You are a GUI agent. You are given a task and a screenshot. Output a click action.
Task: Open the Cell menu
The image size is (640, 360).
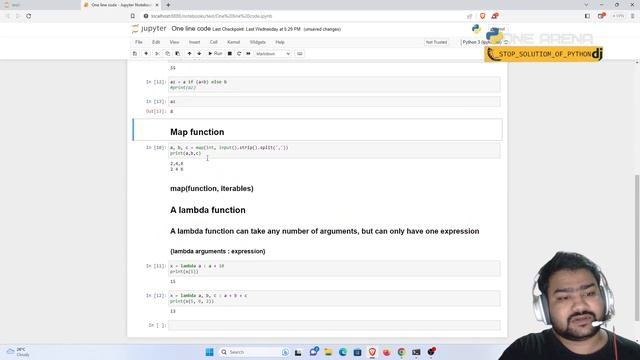tap(213, 42)
